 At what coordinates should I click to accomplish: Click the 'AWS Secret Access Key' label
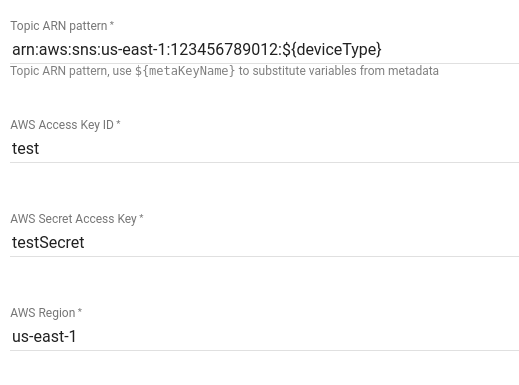click(73, 219)
